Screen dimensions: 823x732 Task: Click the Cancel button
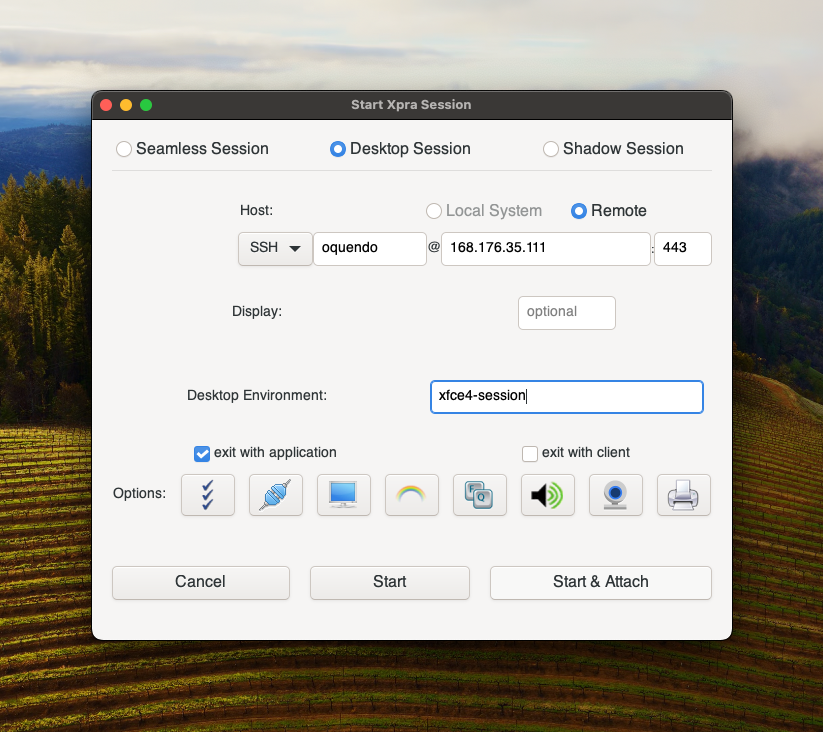click(201, 582)
